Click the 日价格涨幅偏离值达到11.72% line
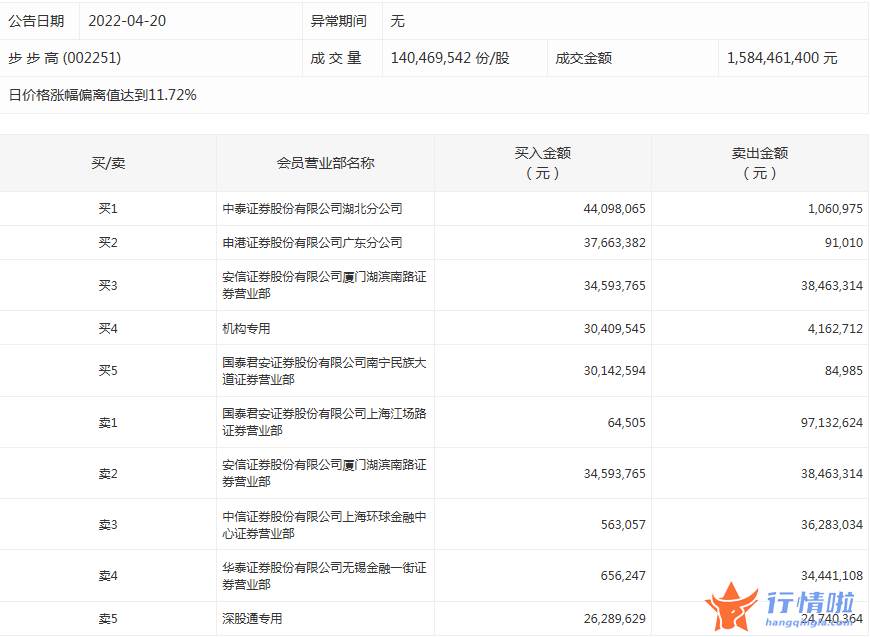The height and width of the screenshot is (637, 870). point(103,95)
